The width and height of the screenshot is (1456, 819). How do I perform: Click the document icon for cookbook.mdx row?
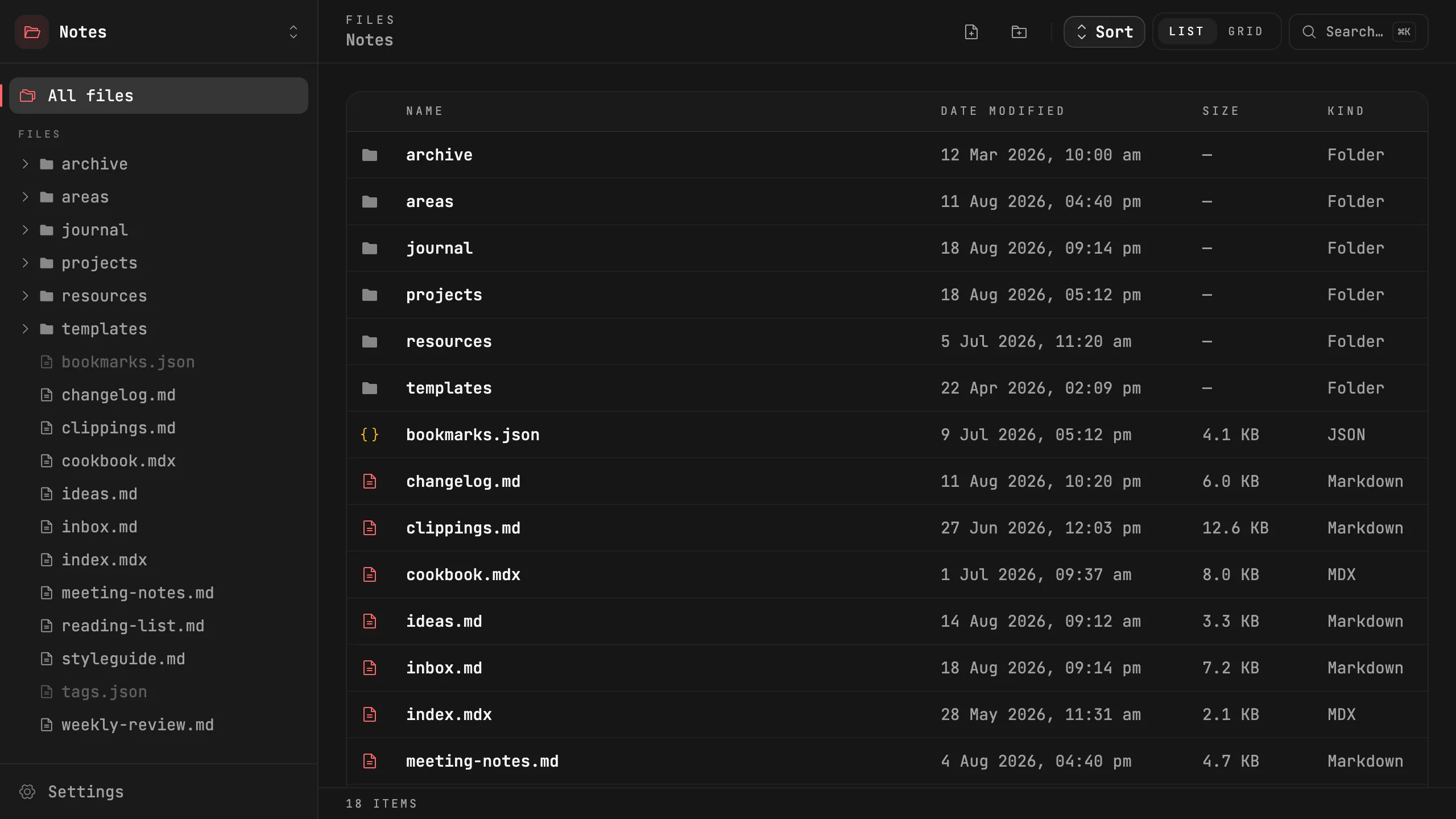370,574
